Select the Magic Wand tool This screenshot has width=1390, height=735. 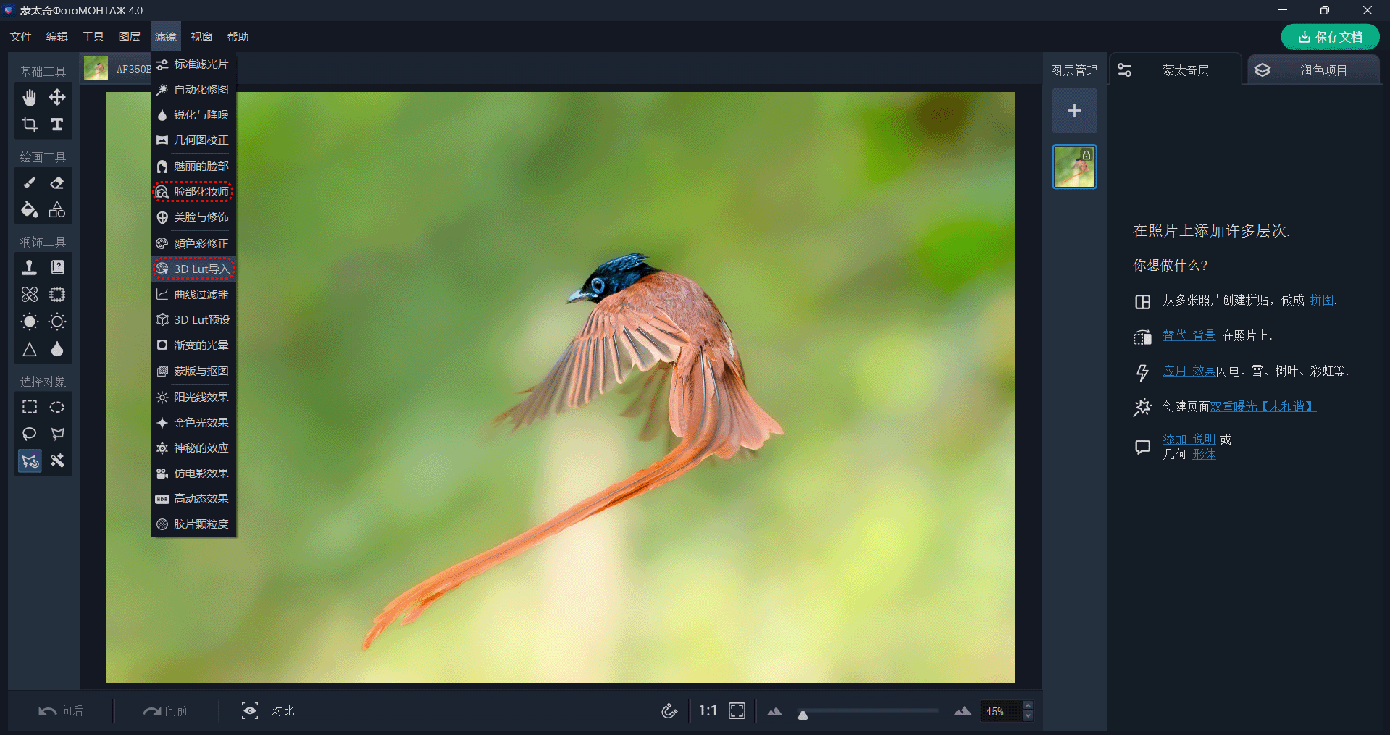coord(58,461)
